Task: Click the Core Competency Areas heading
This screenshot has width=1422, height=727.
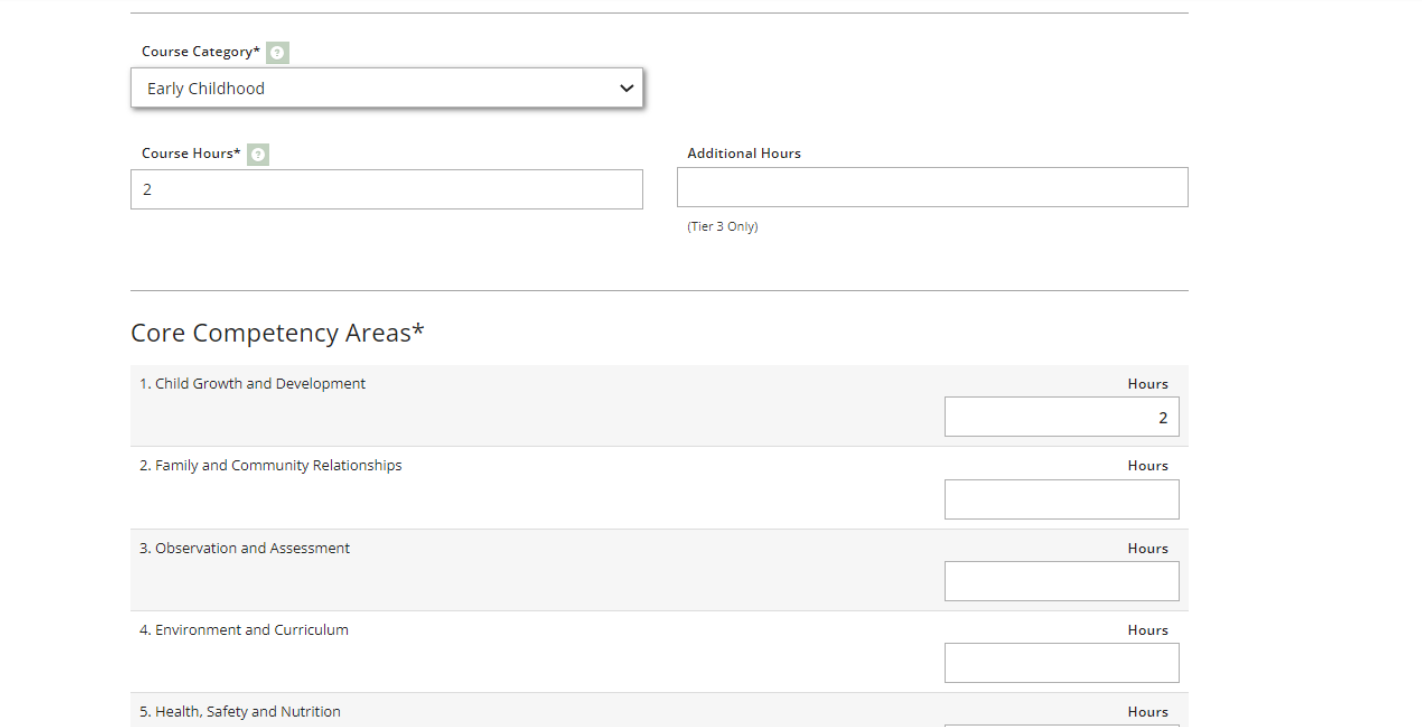Action: point(277,333)
